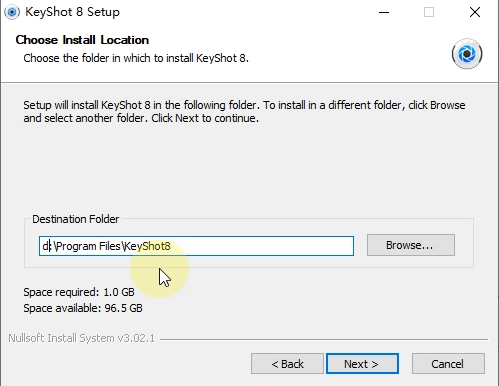This screenshot has height=386, width=499.
Task: Click the Space required: 1.0 GB text
Action: (x=79, y=292)
